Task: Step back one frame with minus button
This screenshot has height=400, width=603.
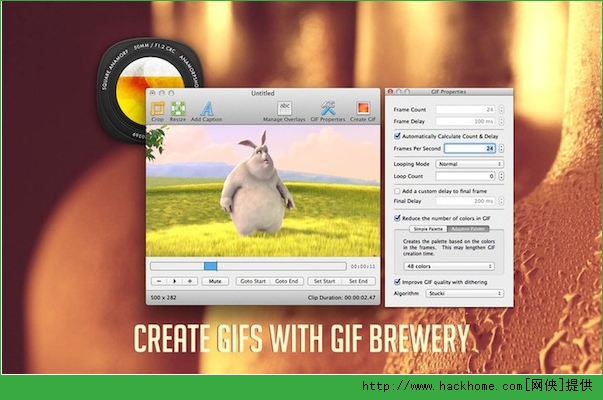Action: pos(159,281)
